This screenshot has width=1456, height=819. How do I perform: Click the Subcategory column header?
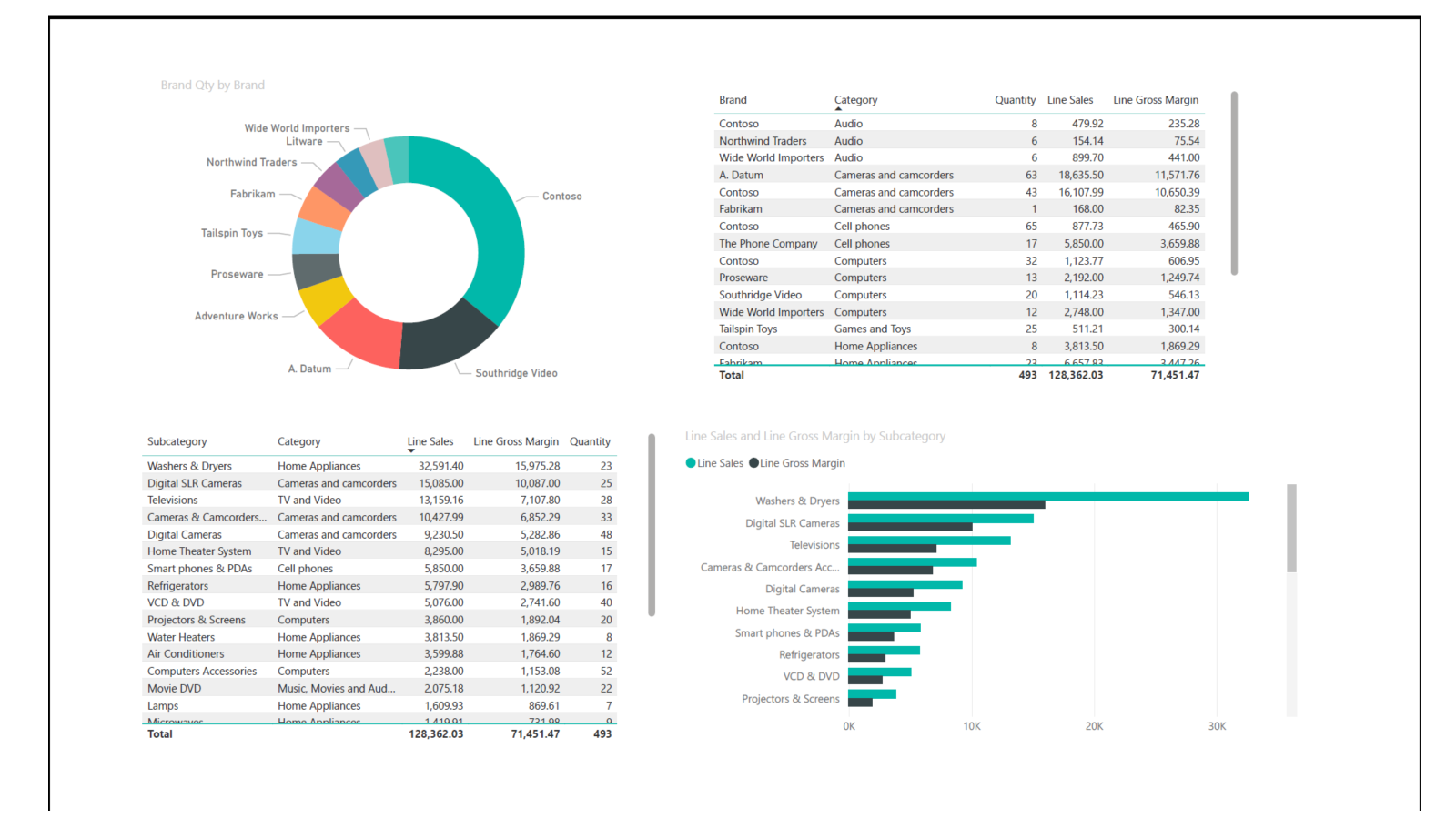click(177, 441)
